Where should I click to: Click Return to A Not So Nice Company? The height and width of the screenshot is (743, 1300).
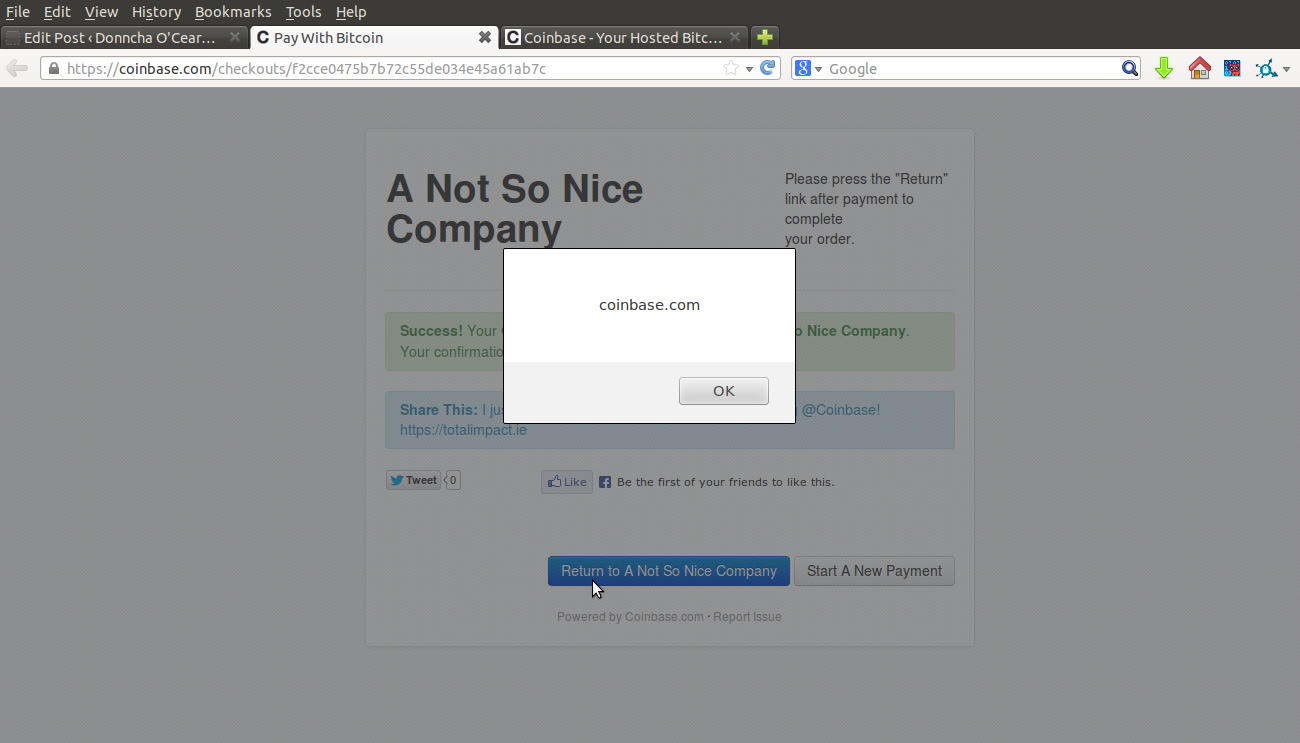[x=668, y=570]
